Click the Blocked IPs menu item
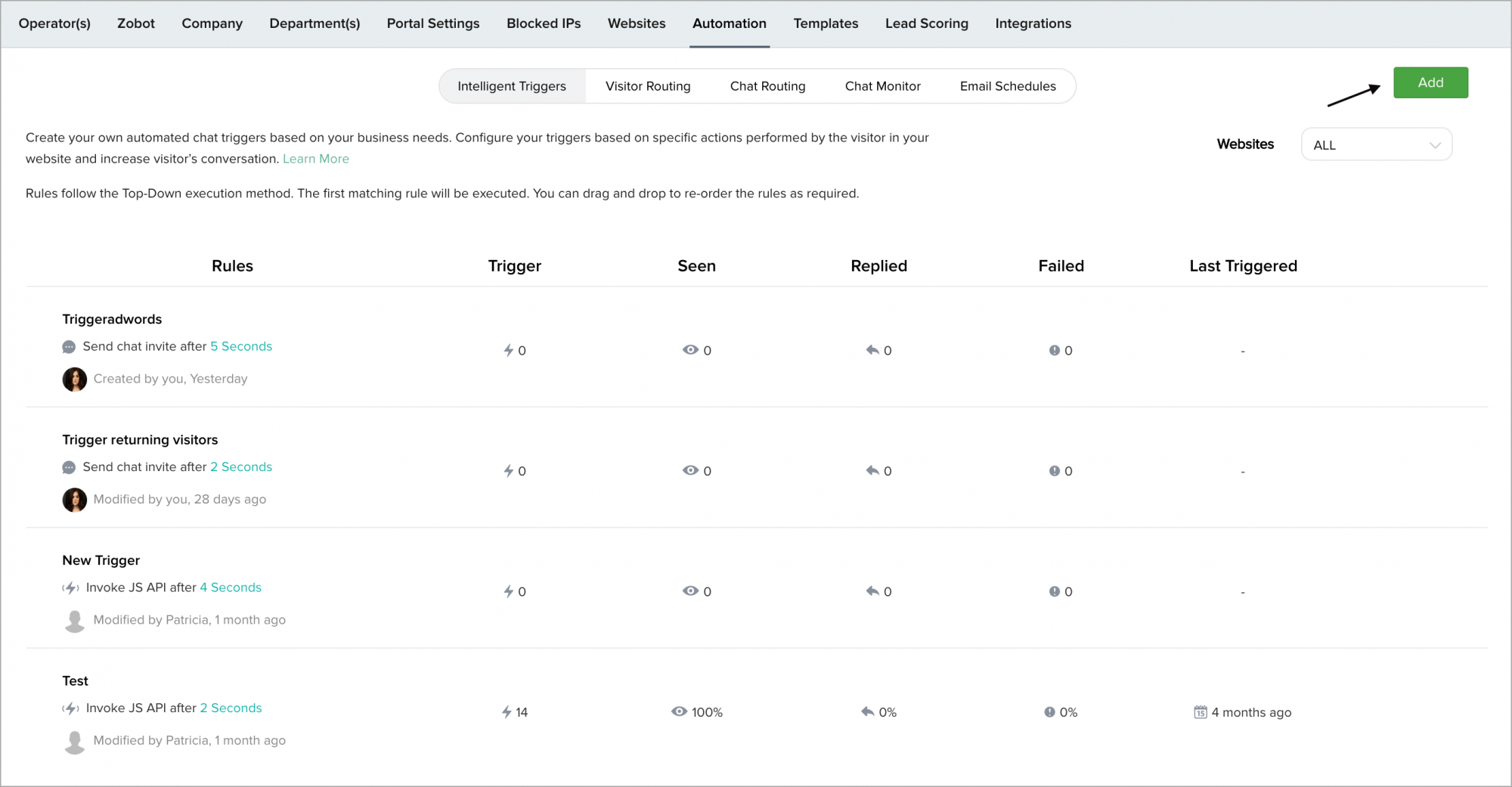Screen dimensions: 1512x787 coord(544,23)
